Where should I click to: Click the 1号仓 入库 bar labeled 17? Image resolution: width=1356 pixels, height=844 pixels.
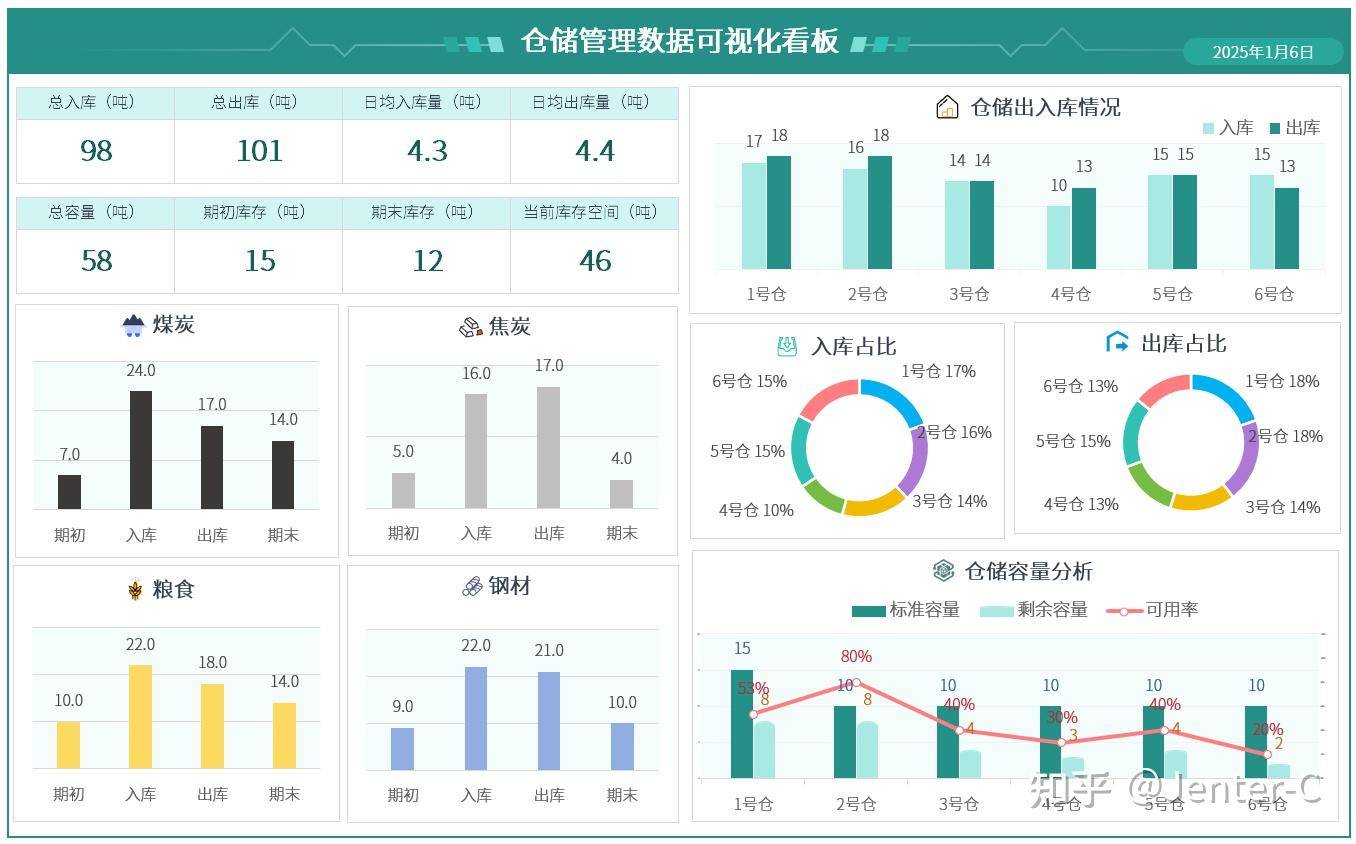pos(754,216)
